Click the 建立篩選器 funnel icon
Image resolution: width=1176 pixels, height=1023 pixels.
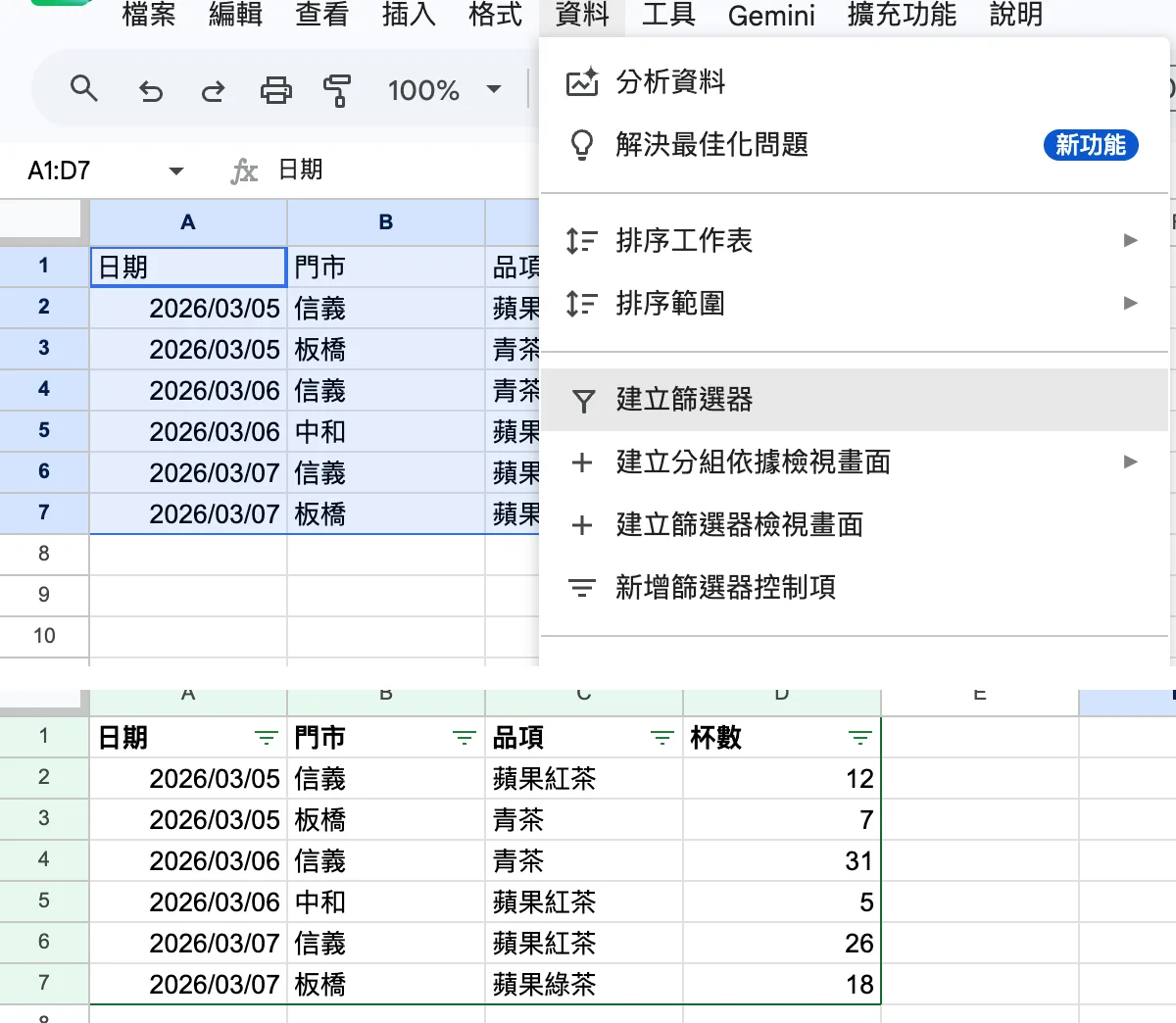coord(583,401)
